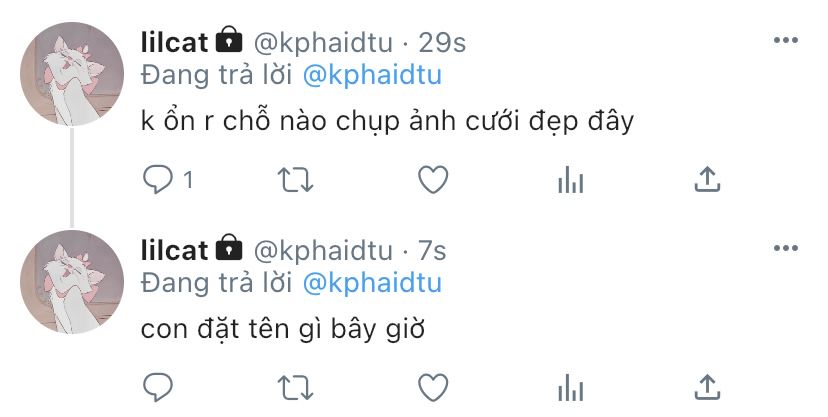Like the tweet 'con đặt tên gì bây giờ'
The width and height of the screenshot is (828, 417).
[433, 387]
